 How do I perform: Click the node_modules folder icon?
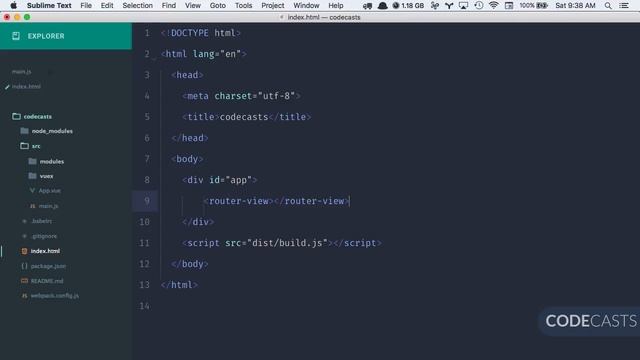click(x=24, y=131)
